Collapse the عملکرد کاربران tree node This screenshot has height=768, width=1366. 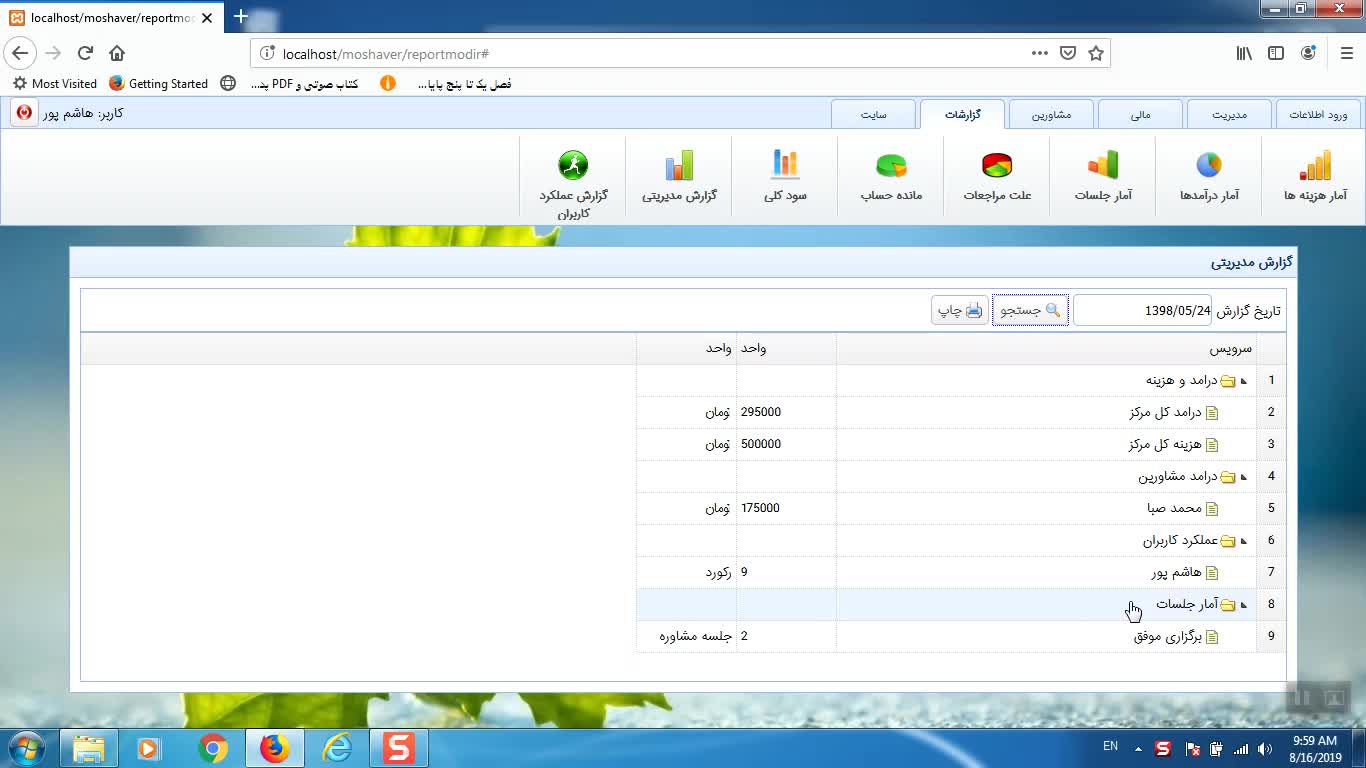(1244, 541)
